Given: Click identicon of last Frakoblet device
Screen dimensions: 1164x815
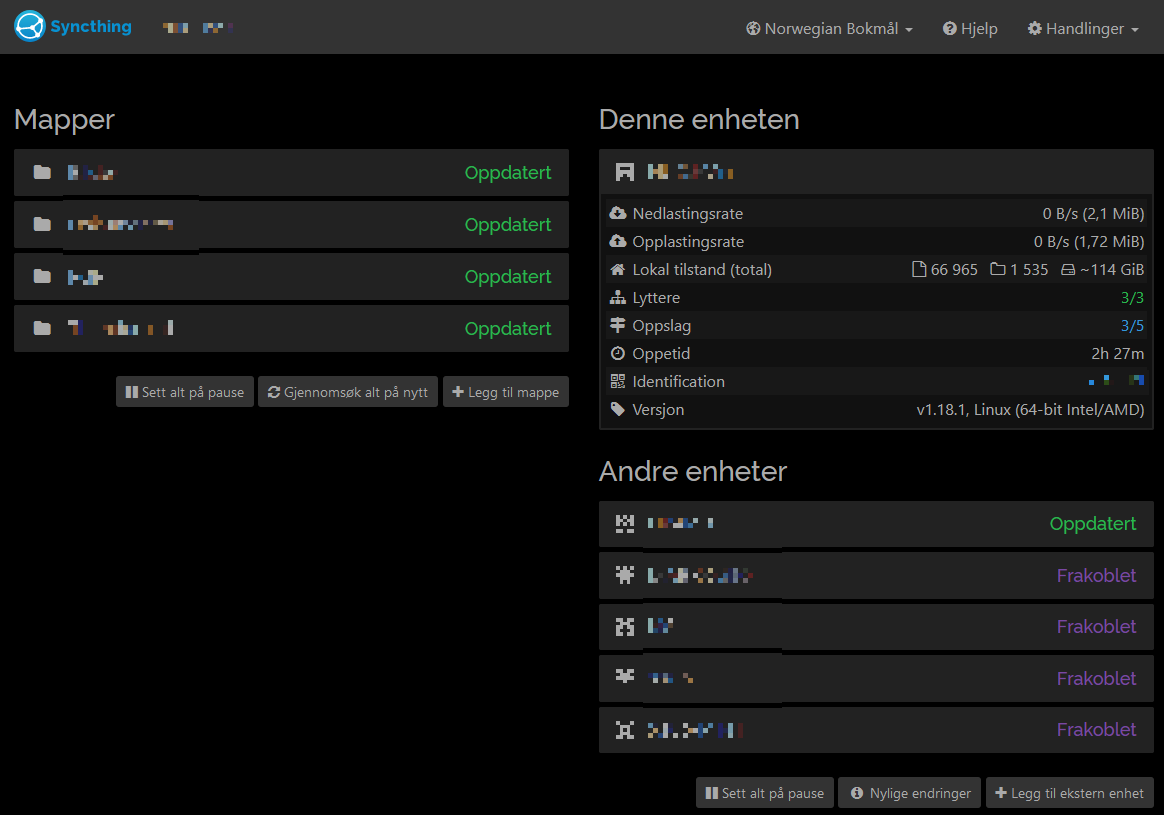Looking at the screenshot, I should click(x=625, y=730).
